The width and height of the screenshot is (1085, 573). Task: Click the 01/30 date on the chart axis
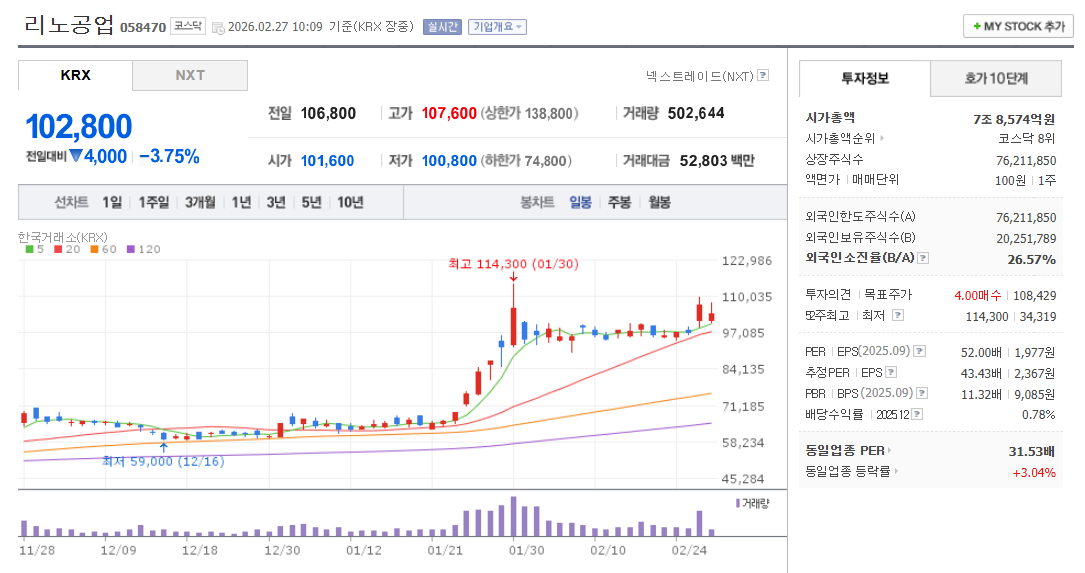pos(527,550)
